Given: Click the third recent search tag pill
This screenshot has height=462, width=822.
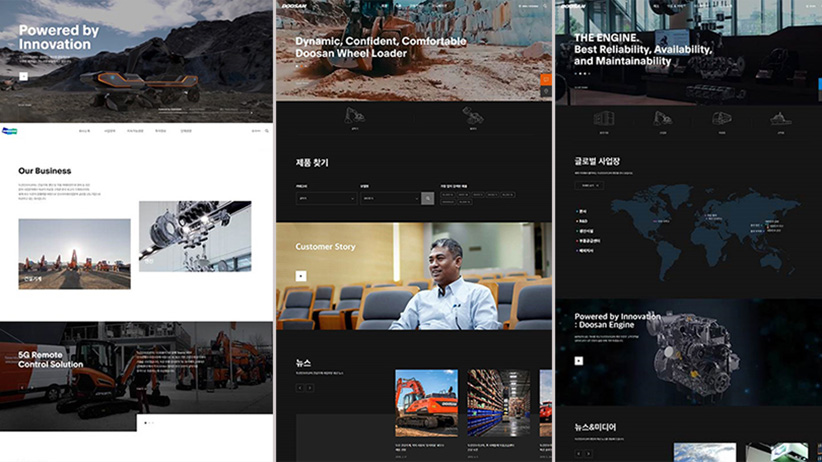Looking at the screenshot, I should 478,195.
